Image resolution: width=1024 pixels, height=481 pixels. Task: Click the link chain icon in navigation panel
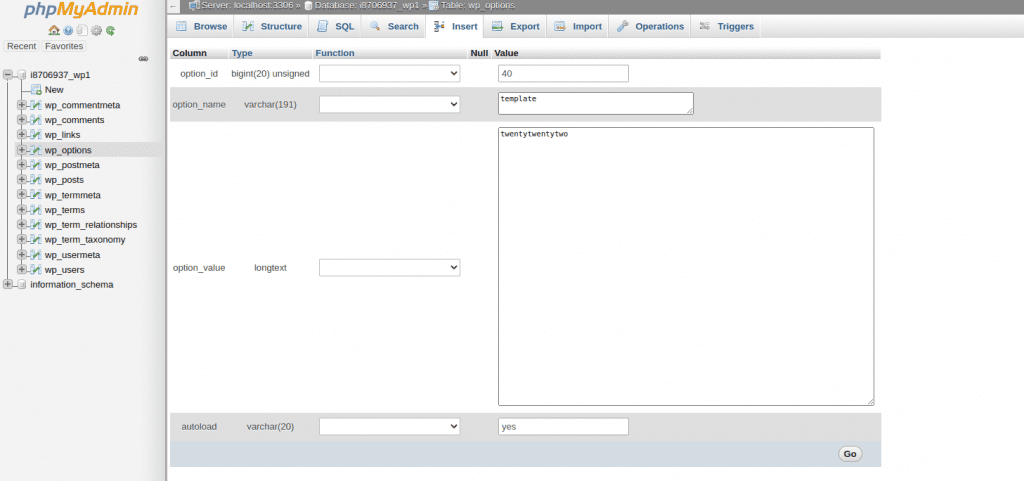(143, 59)
